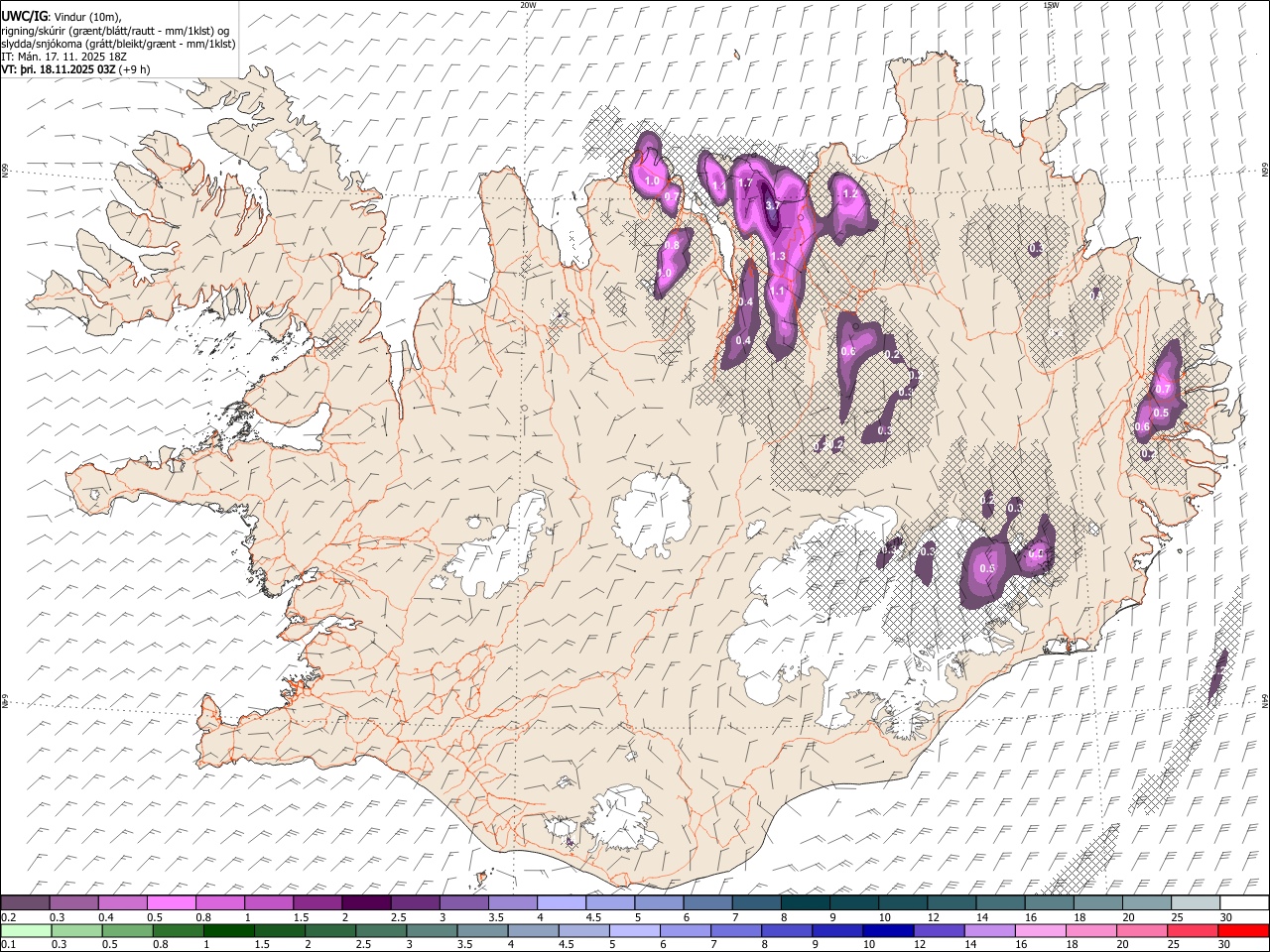This screenshot has height=952, width=1270.
Task: Click the 'slydda/snjókoma' legend description line
Action: pos(118,44)
